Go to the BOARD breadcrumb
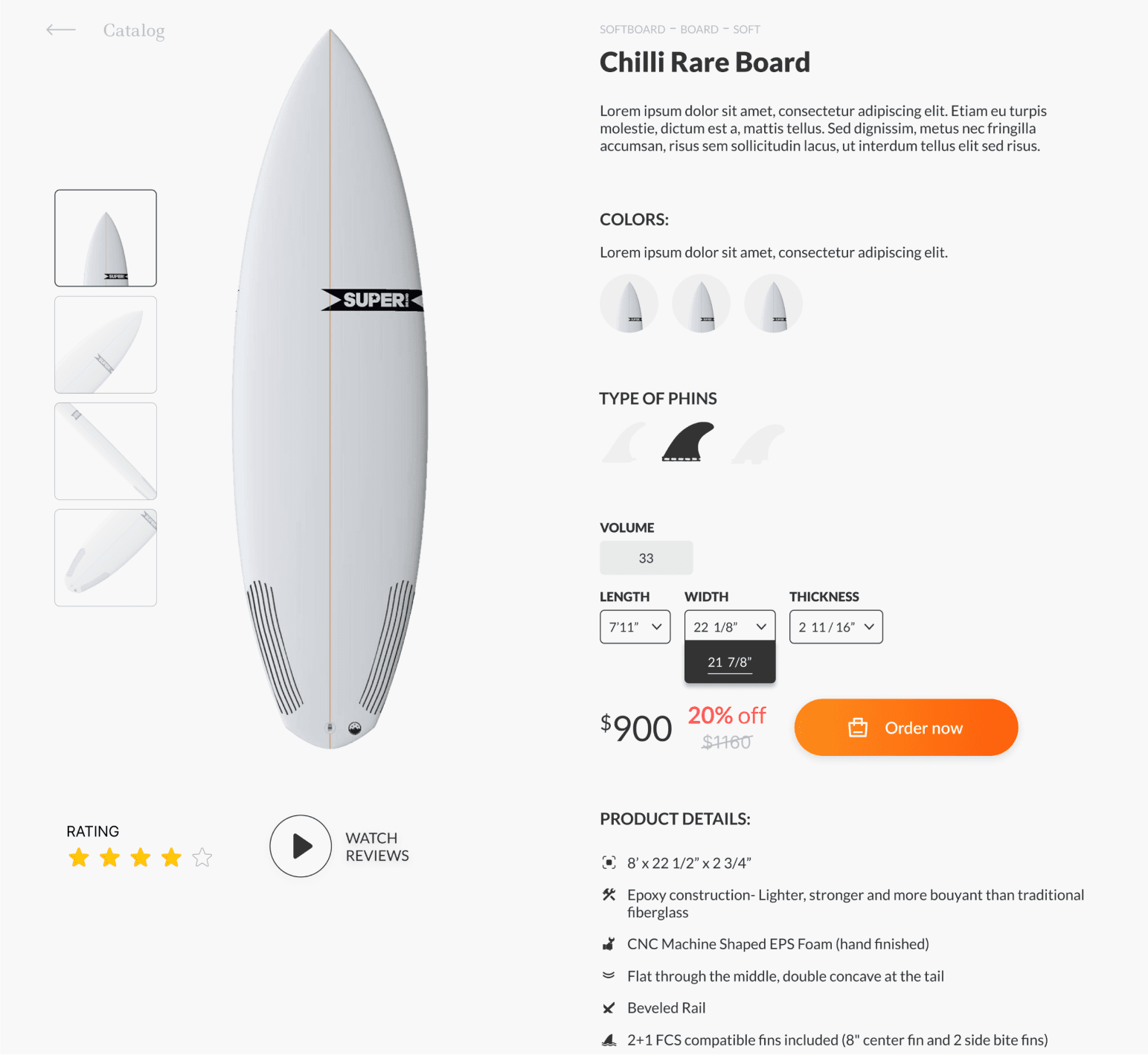The width and height of the screenshot is (1148, 1055). (x=699, y=30)
